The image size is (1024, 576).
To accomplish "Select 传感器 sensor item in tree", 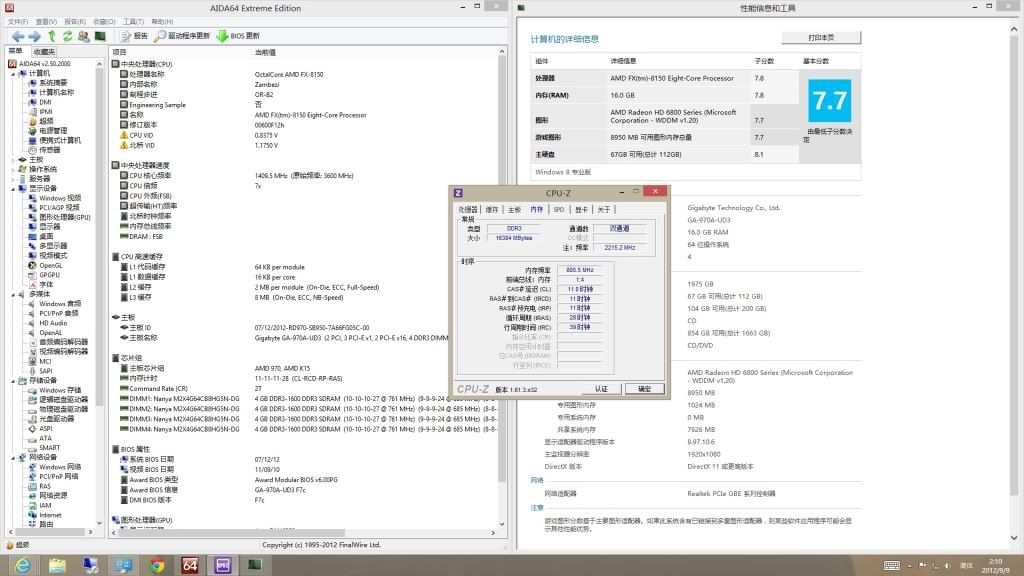I will (x=49, y=150).
